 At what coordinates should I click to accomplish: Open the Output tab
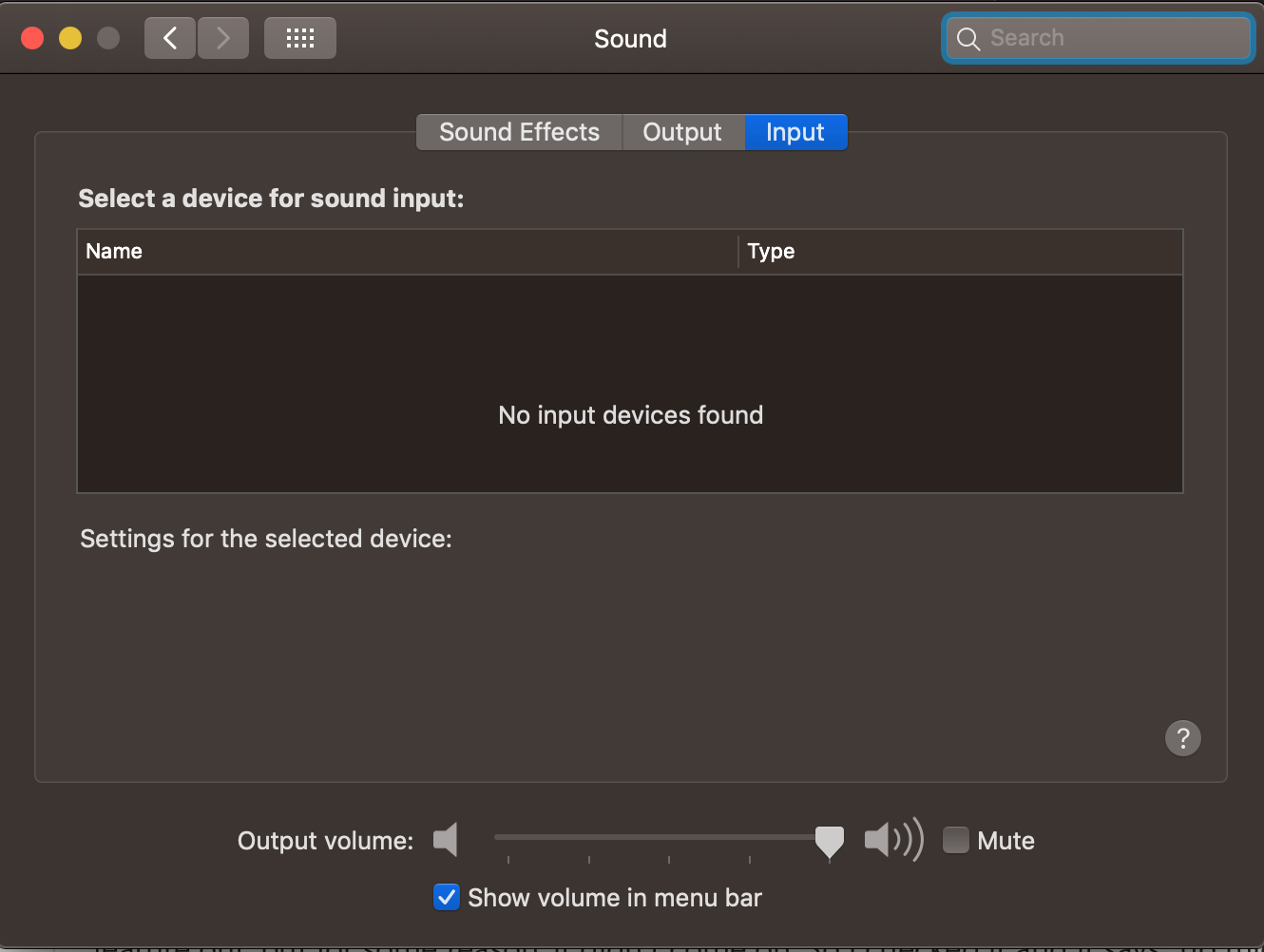[x=682, y=132]
